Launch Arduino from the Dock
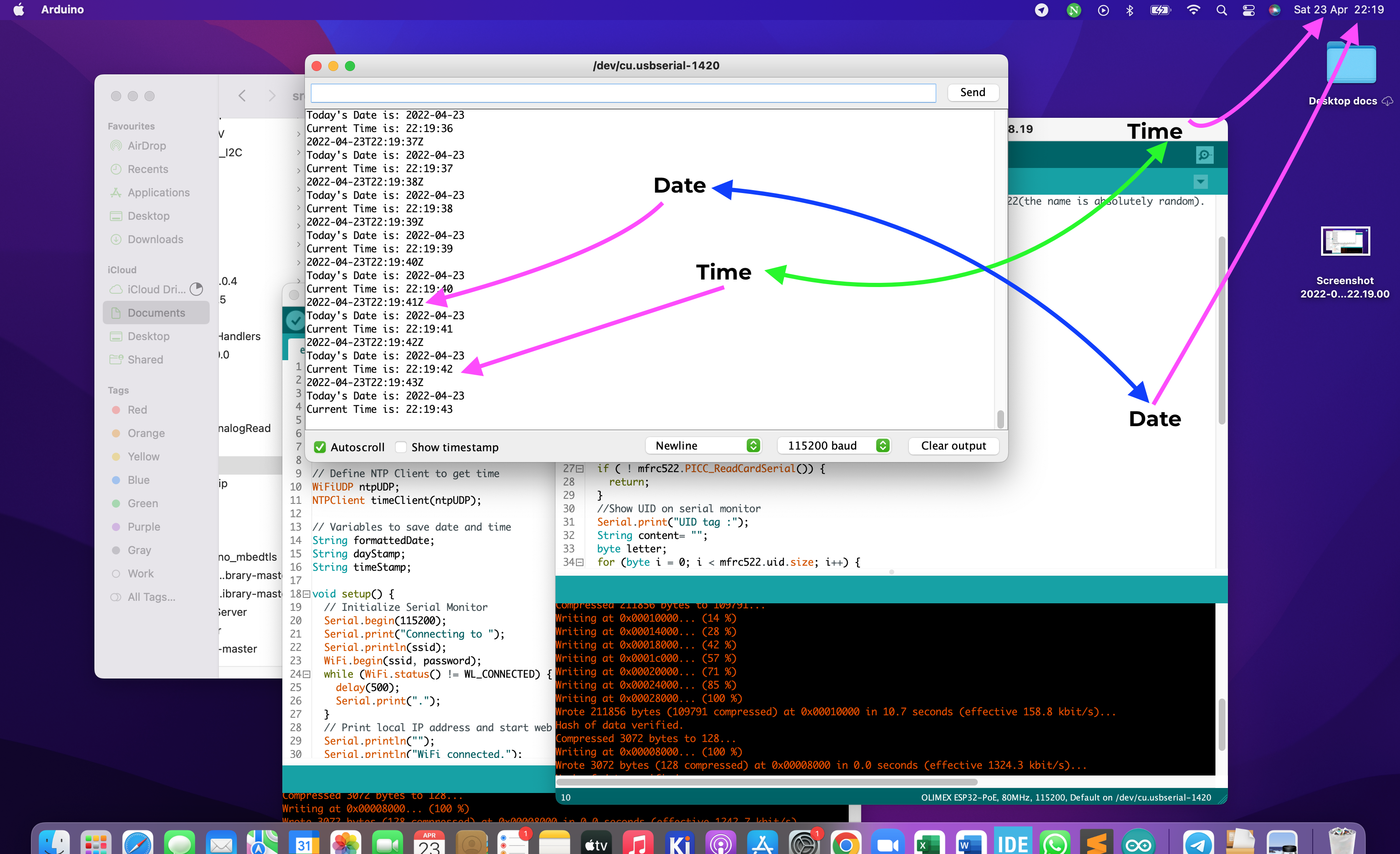 click(x=1138, y=843)
